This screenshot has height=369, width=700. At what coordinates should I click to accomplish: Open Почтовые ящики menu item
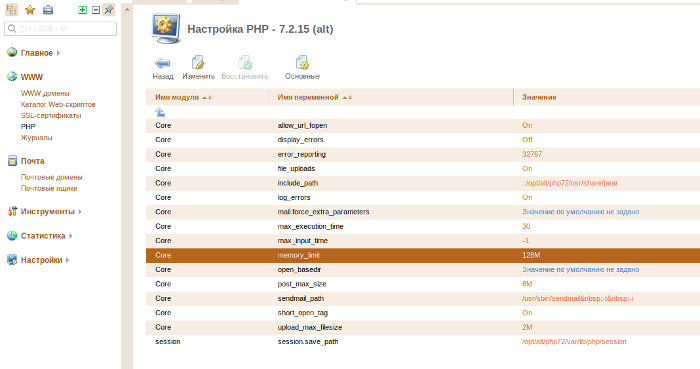49,188
